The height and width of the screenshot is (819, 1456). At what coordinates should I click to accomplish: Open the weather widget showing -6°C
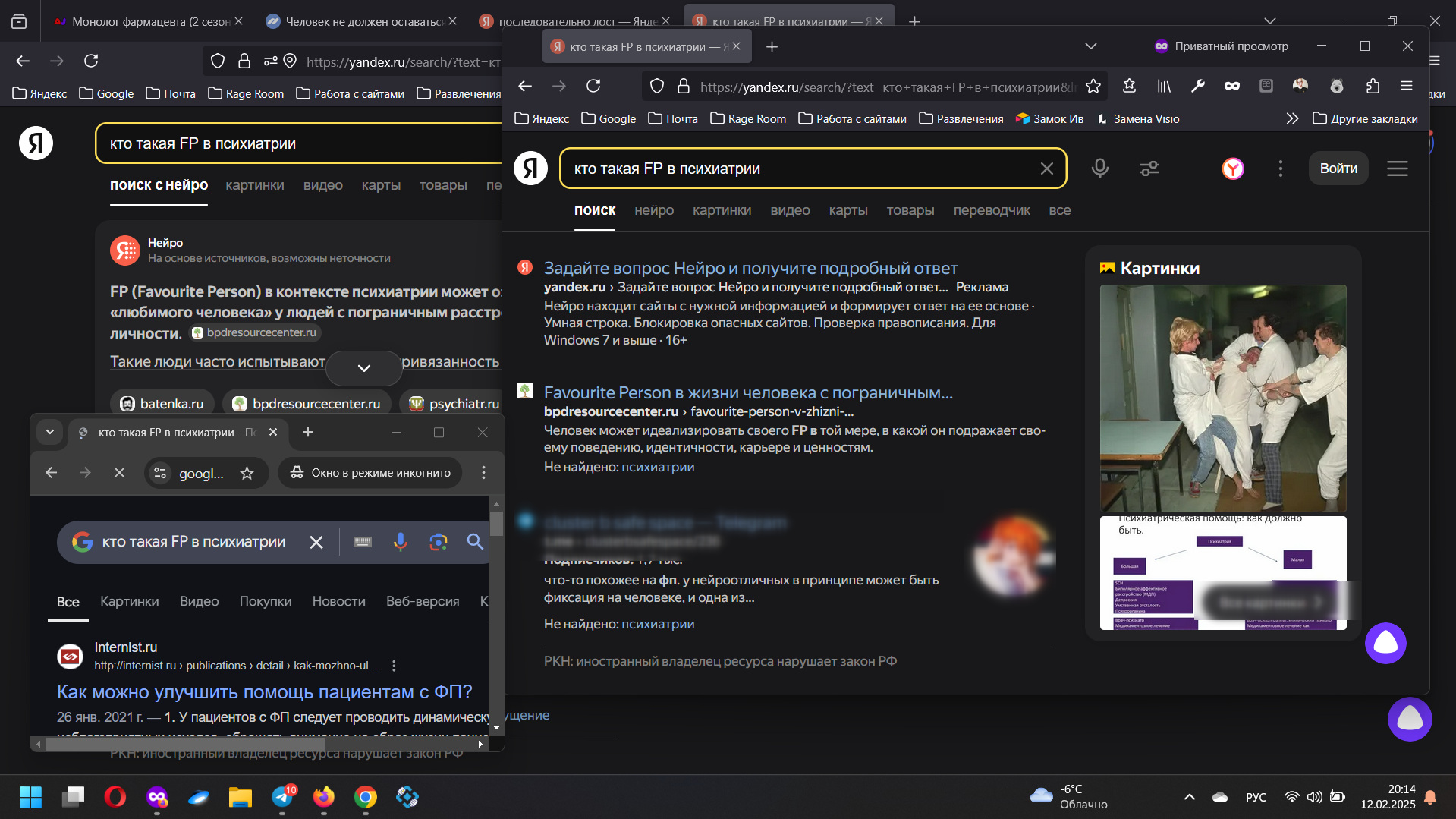tap(1069, 797)
